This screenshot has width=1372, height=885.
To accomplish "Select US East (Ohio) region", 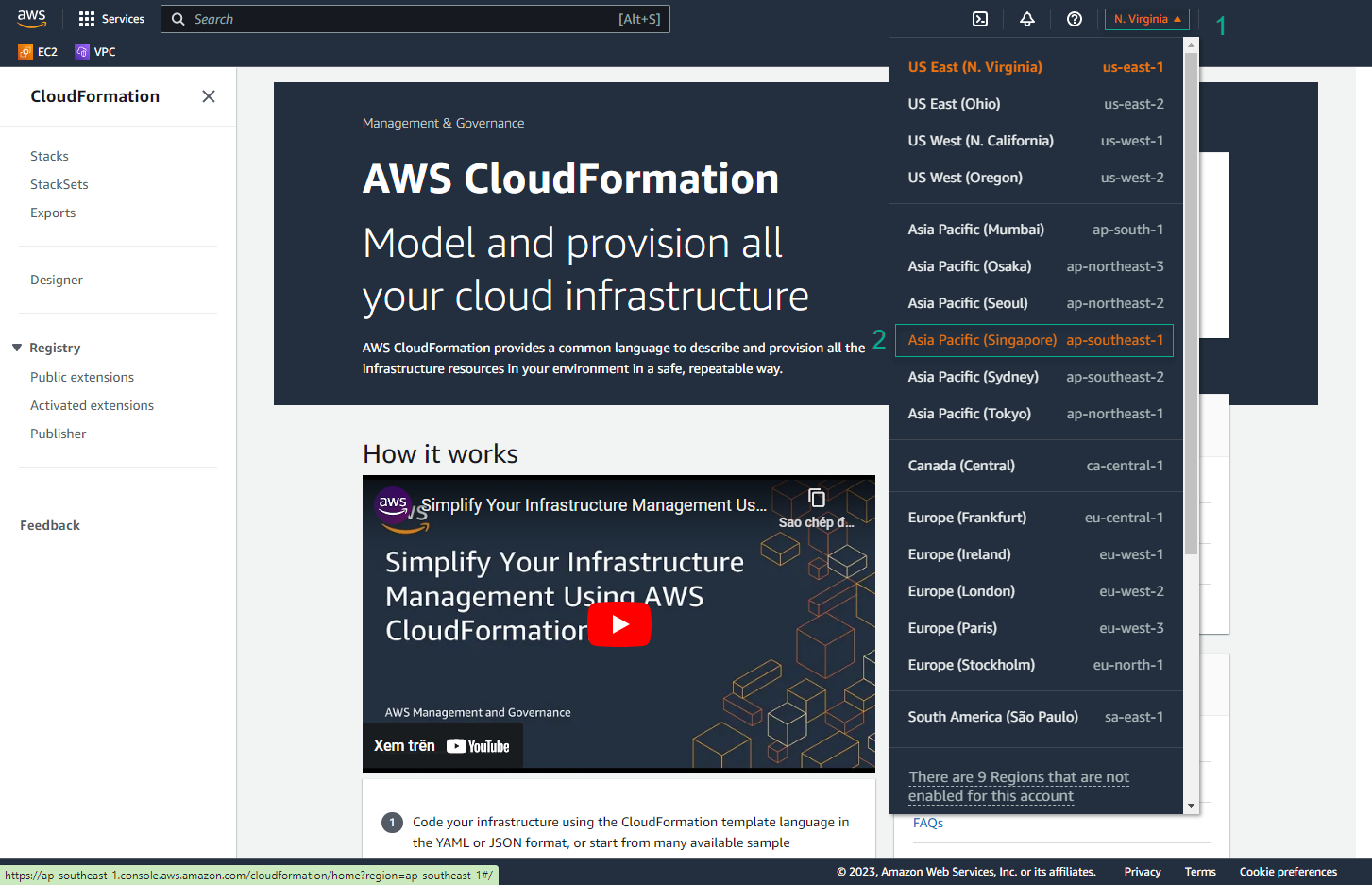I will [x=1036, y=104].
